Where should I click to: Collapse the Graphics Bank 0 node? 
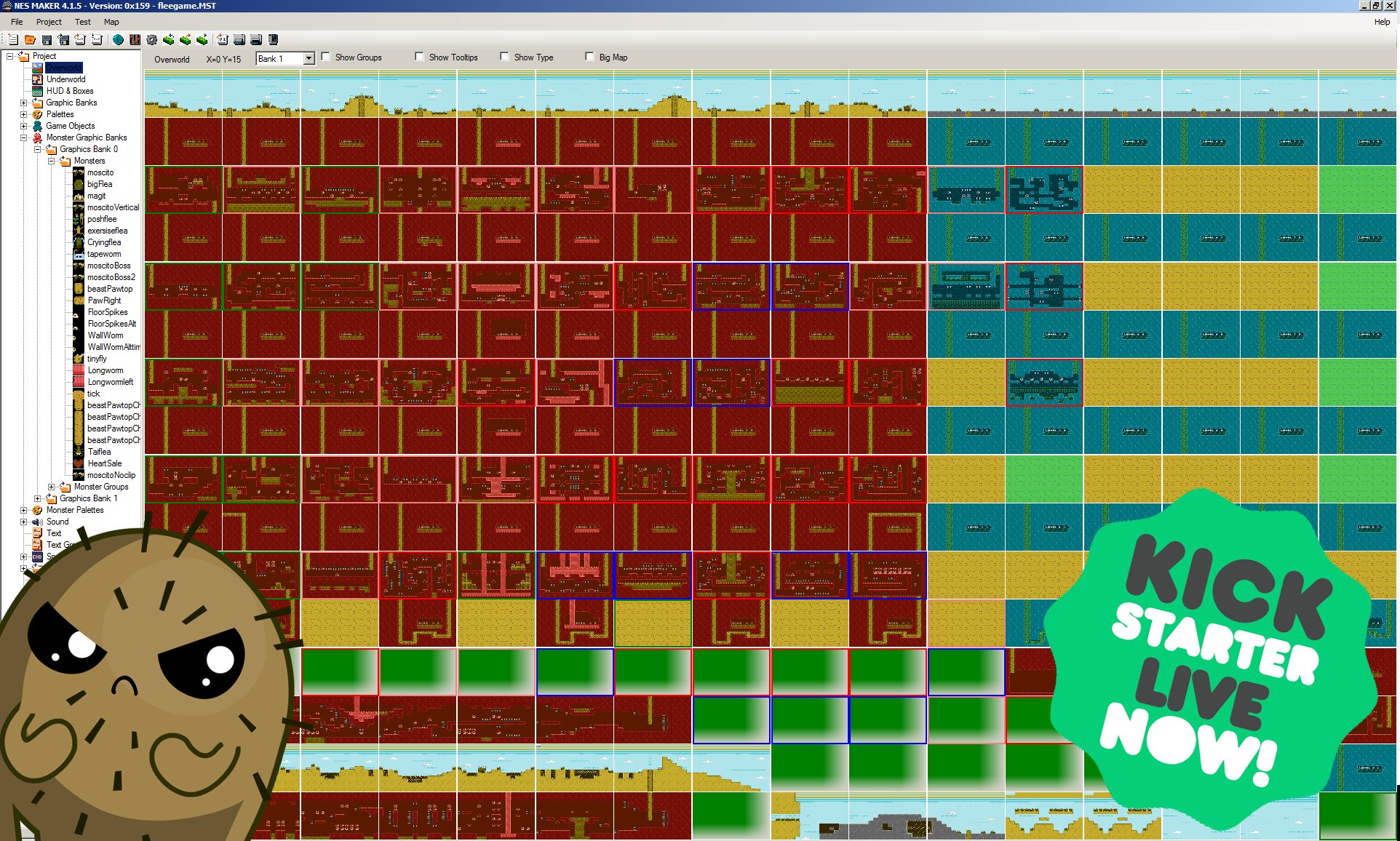tap(37, 149)
